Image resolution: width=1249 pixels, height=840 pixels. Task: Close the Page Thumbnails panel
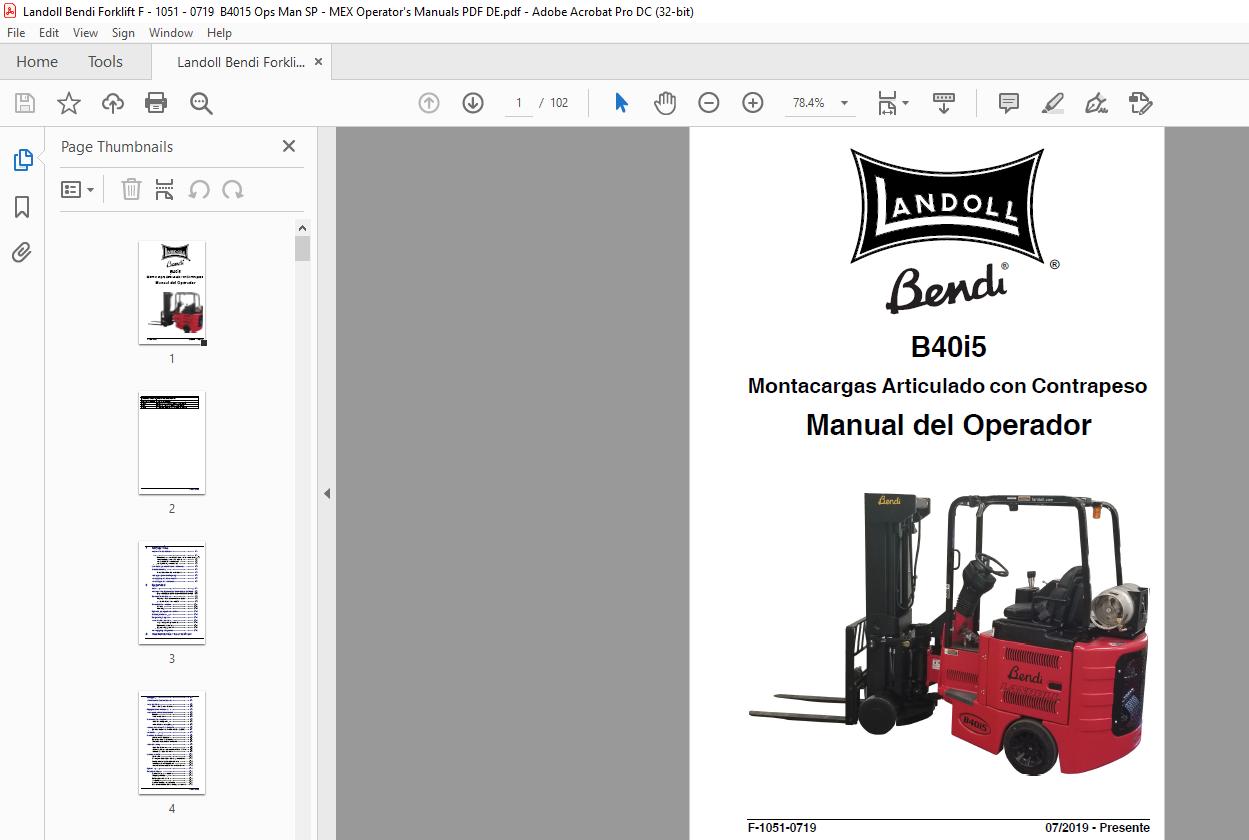289,146
